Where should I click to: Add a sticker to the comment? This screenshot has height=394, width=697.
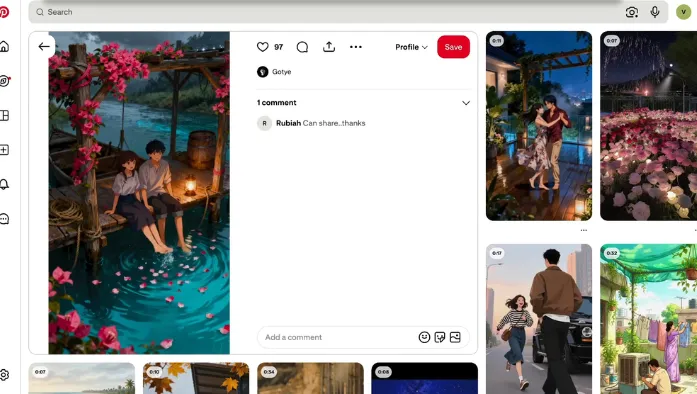click(440, 337)
